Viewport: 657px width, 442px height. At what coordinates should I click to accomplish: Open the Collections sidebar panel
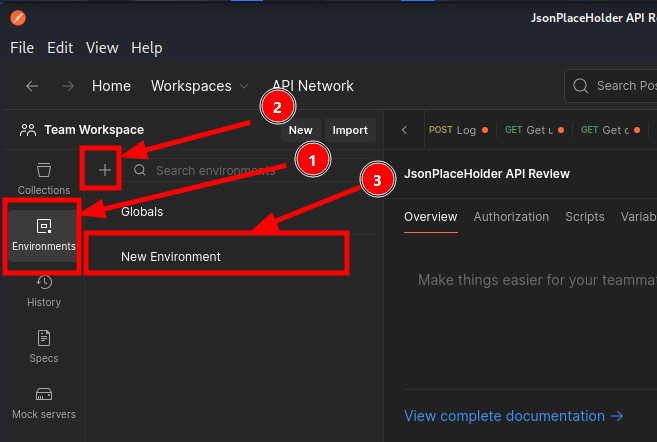44,179
